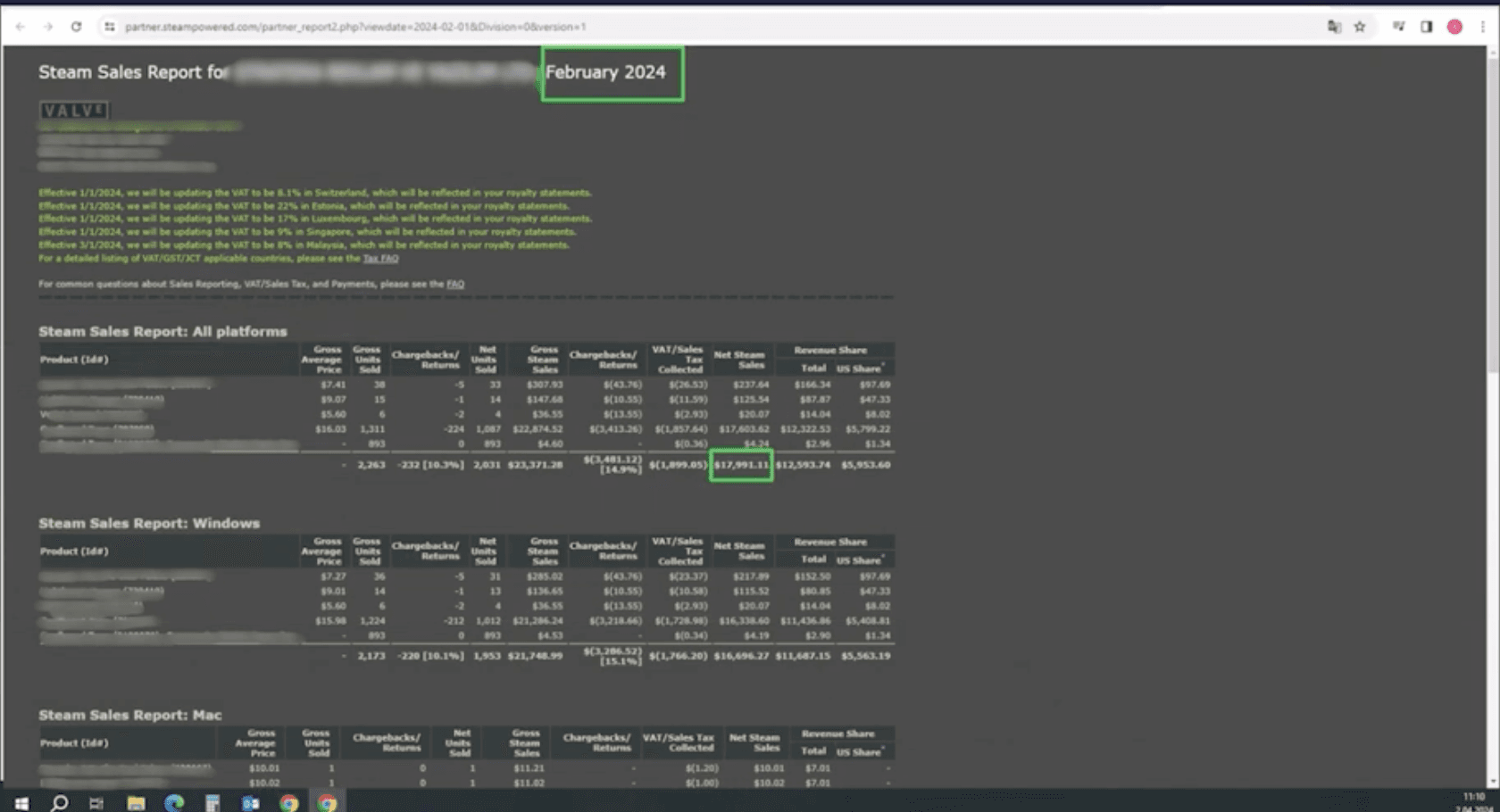Open the site information icon beside the URL

(x=109, y=27)
